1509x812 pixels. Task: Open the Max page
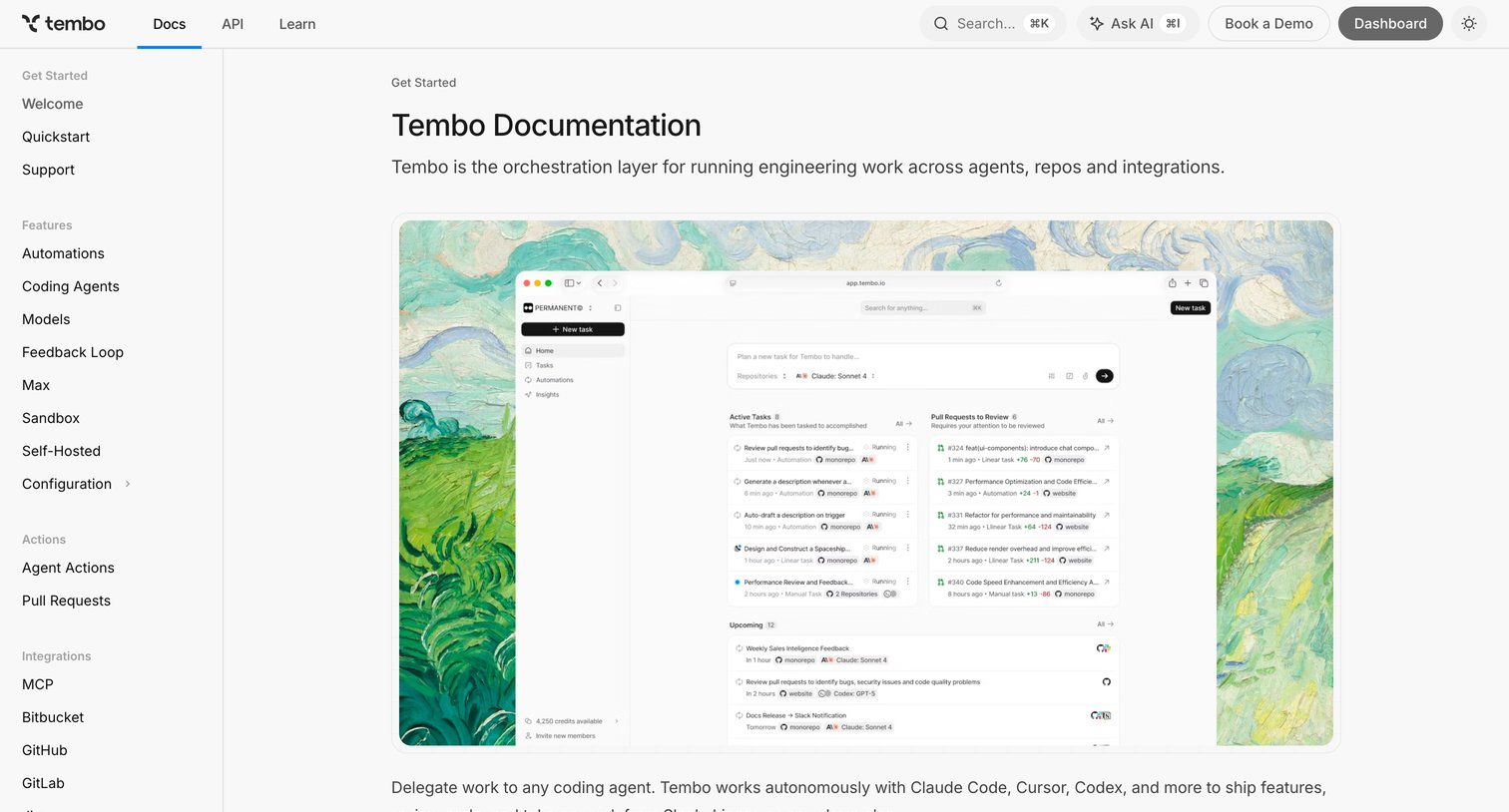[x=36, y=385]
